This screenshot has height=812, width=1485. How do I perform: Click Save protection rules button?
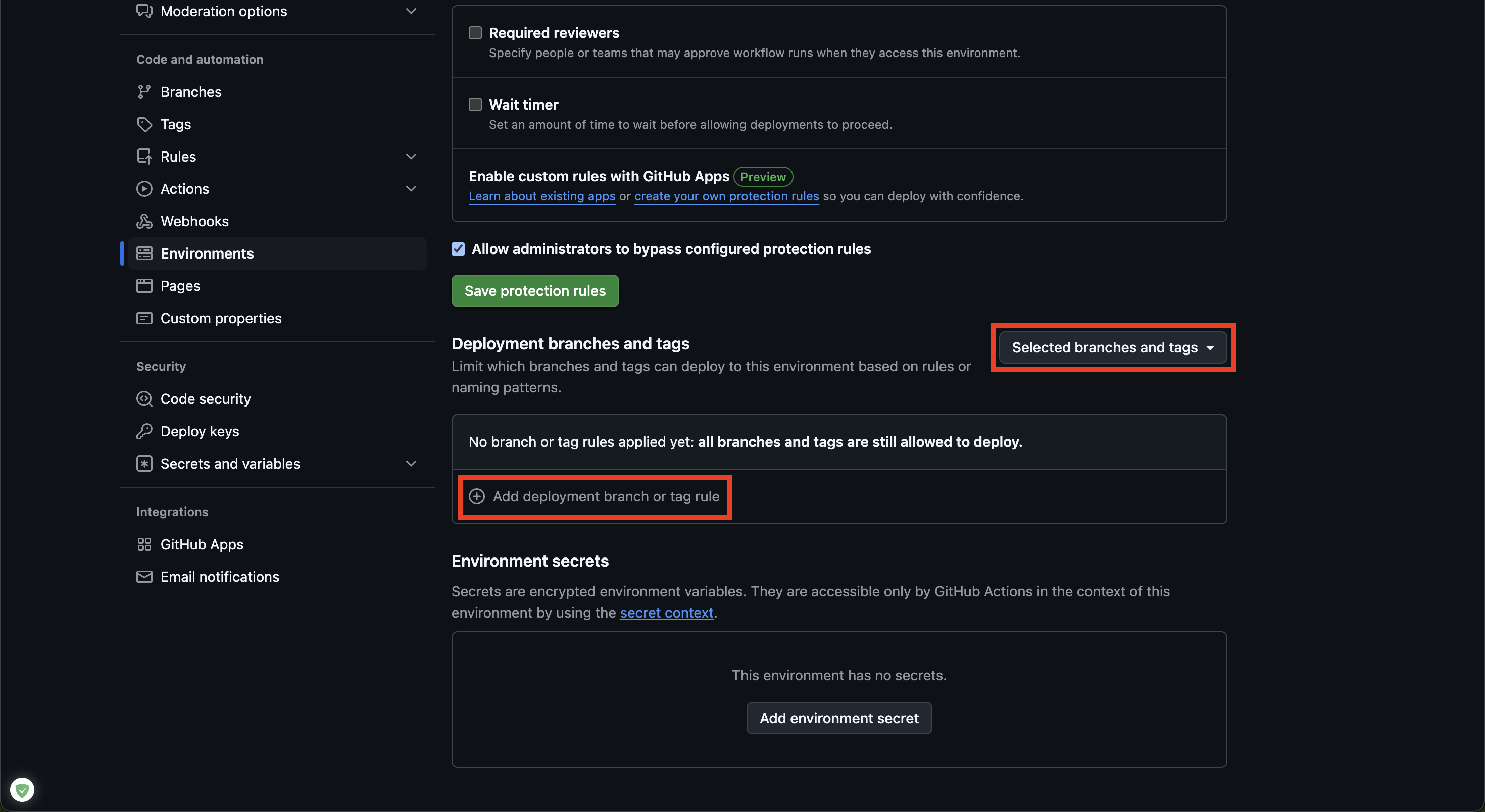pyautogui.click(x=535, y=290)
